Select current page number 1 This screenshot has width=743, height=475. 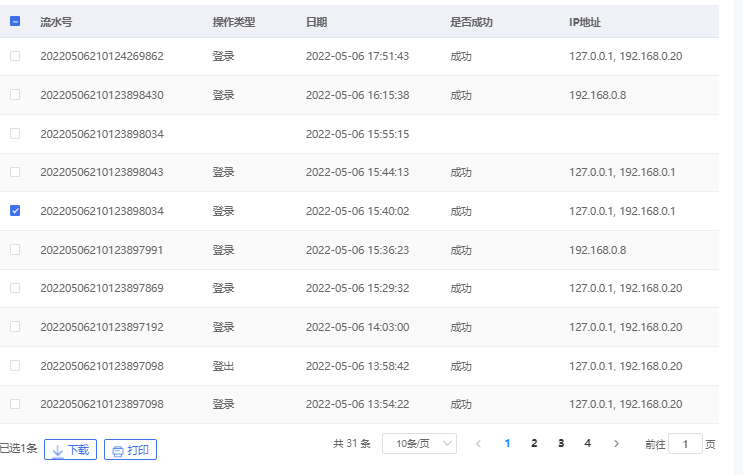(x=508, y=443)
